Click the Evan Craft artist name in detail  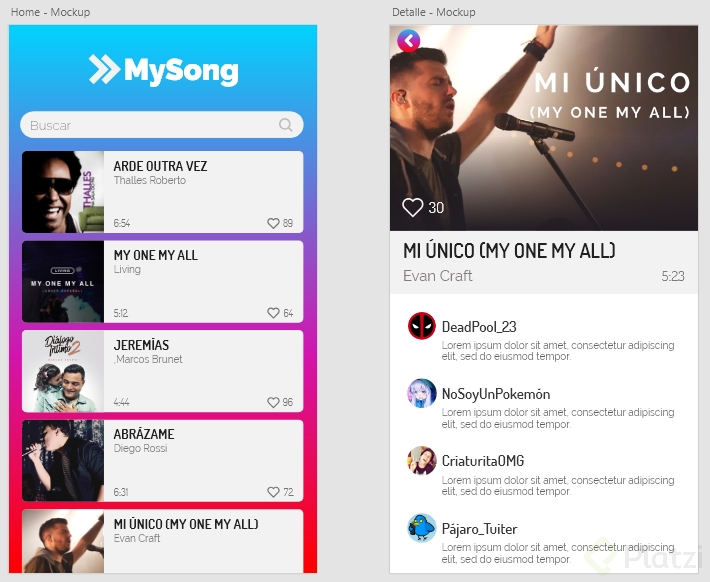click(437, 276)
